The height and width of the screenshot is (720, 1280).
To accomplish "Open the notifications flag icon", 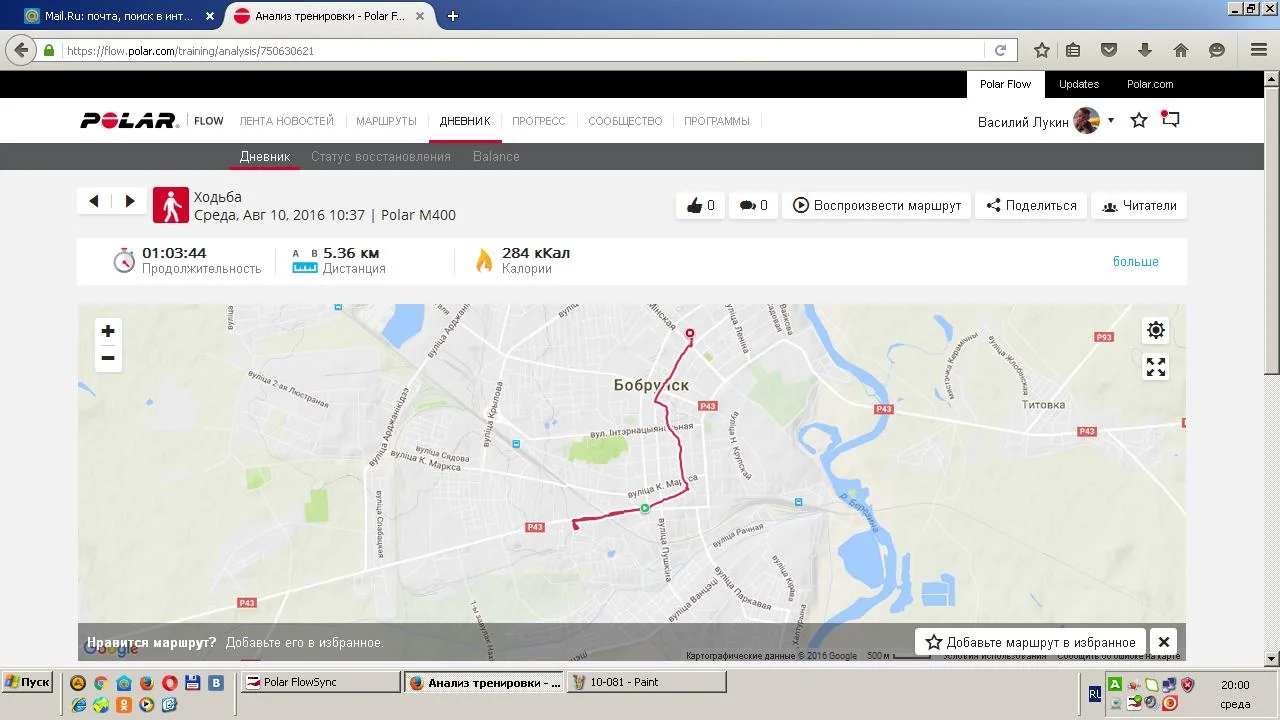I will pyautogui.click(x=1170, y=120).
